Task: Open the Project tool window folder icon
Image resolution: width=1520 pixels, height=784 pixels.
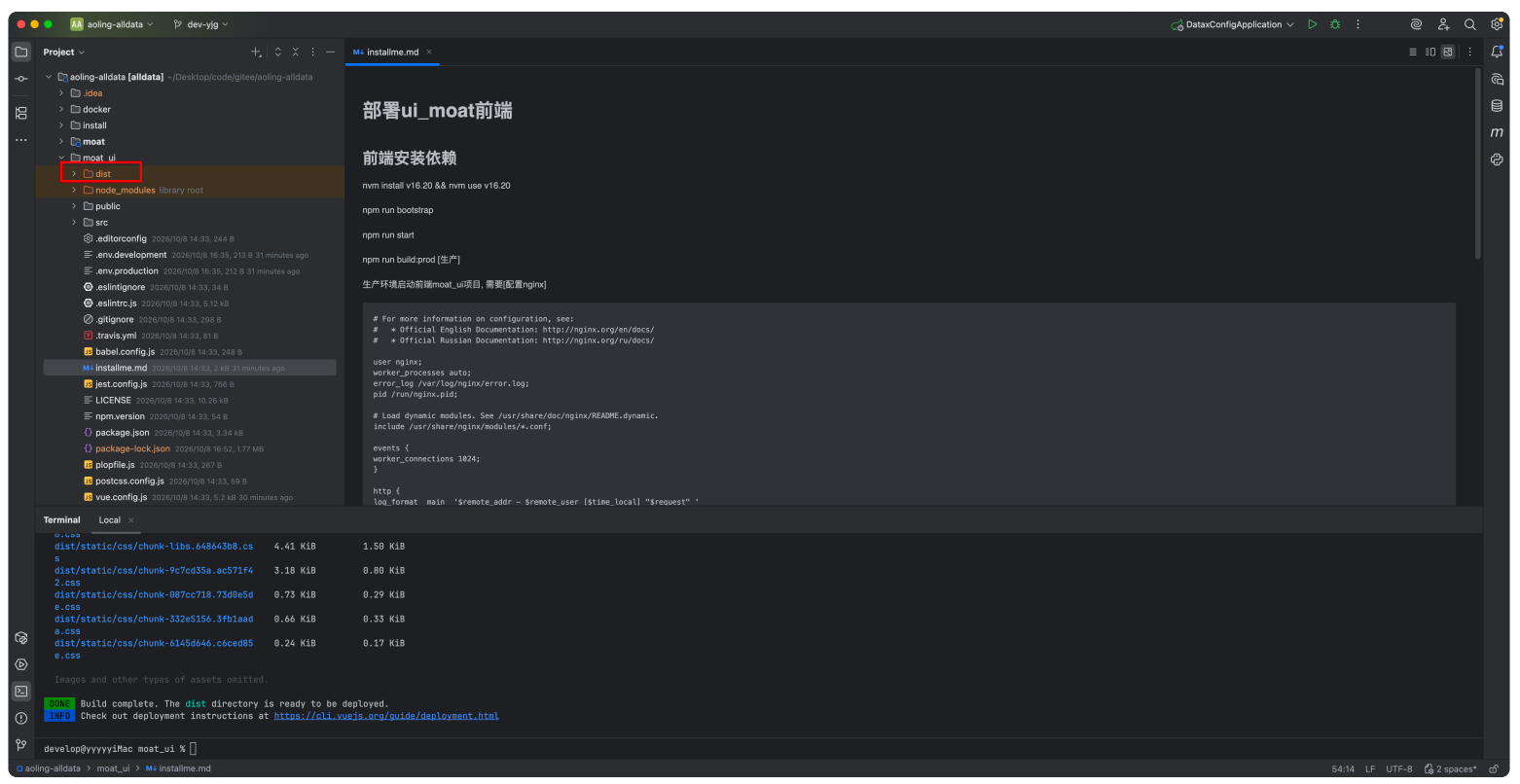Action: click(20, 52)
